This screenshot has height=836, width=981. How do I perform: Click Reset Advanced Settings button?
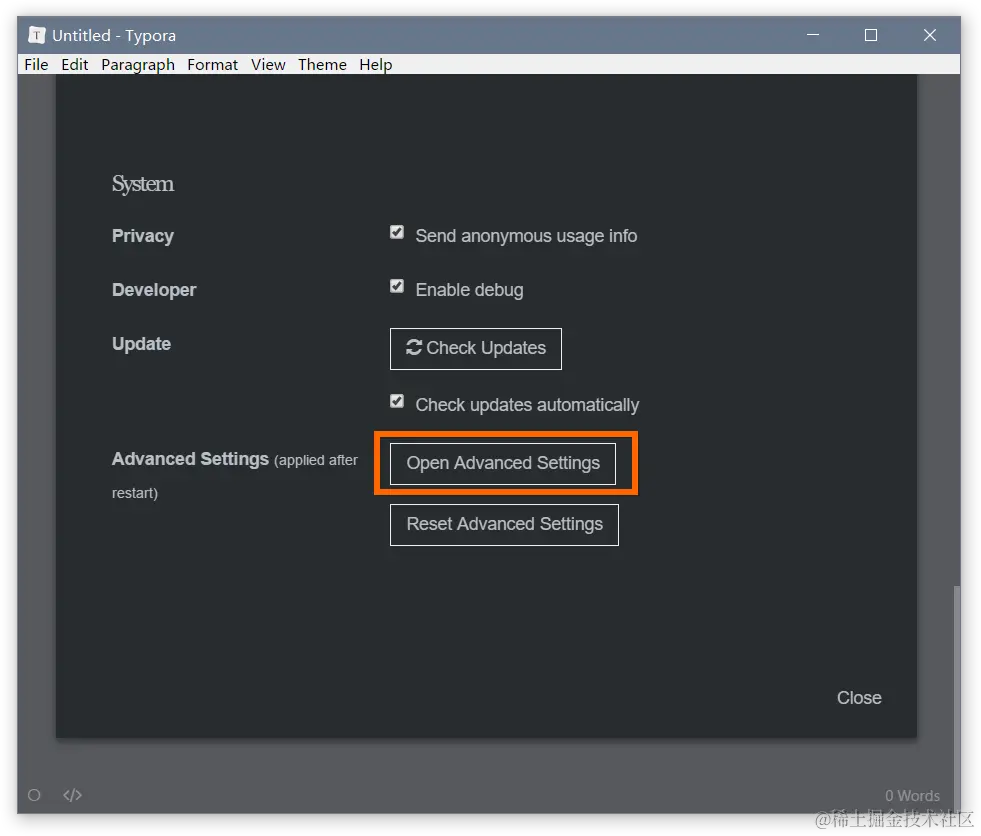point(504,525)
